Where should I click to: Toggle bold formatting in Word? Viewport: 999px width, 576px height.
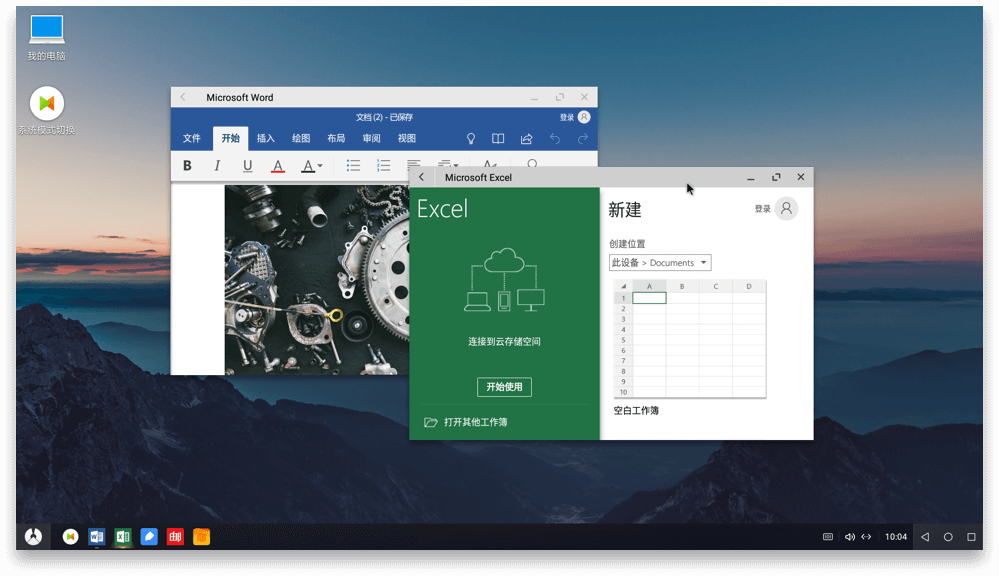187,166
